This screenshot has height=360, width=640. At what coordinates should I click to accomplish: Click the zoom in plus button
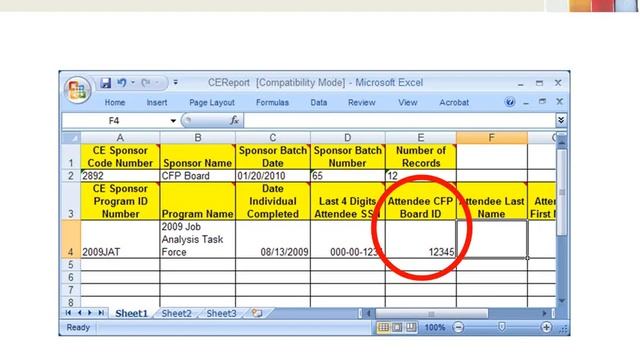(x=546, y=327)
